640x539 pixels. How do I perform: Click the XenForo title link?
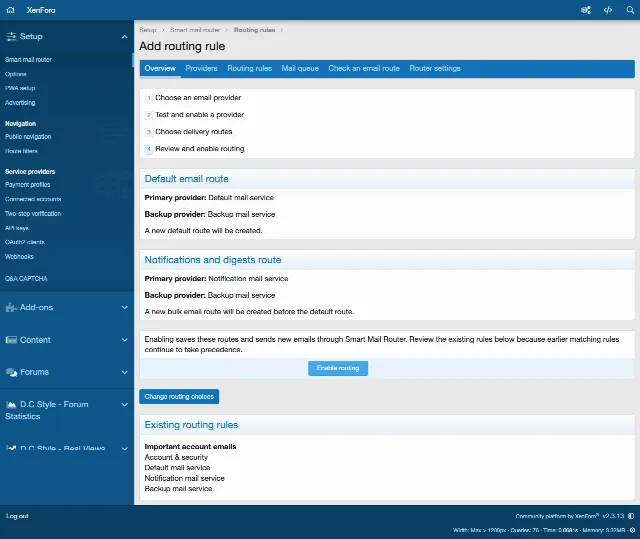[x=41, y=10]
